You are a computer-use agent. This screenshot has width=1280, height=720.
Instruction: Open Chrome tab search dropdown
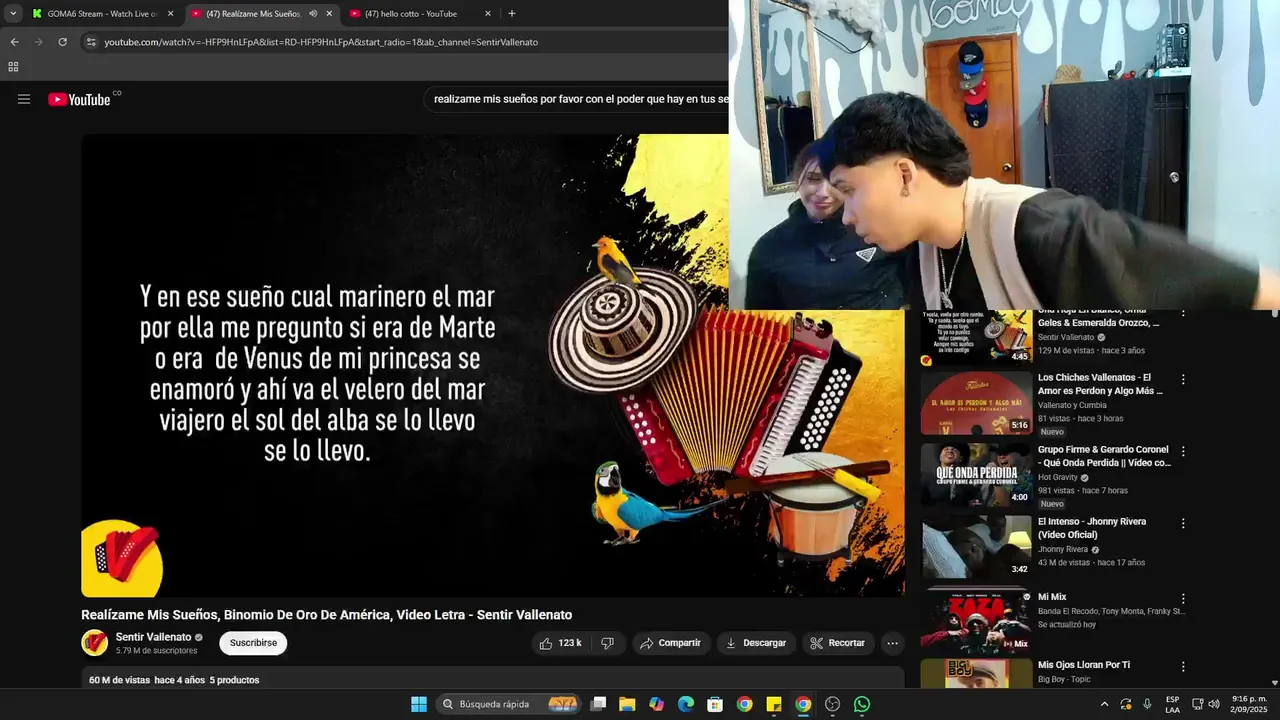tap(13, 14)
